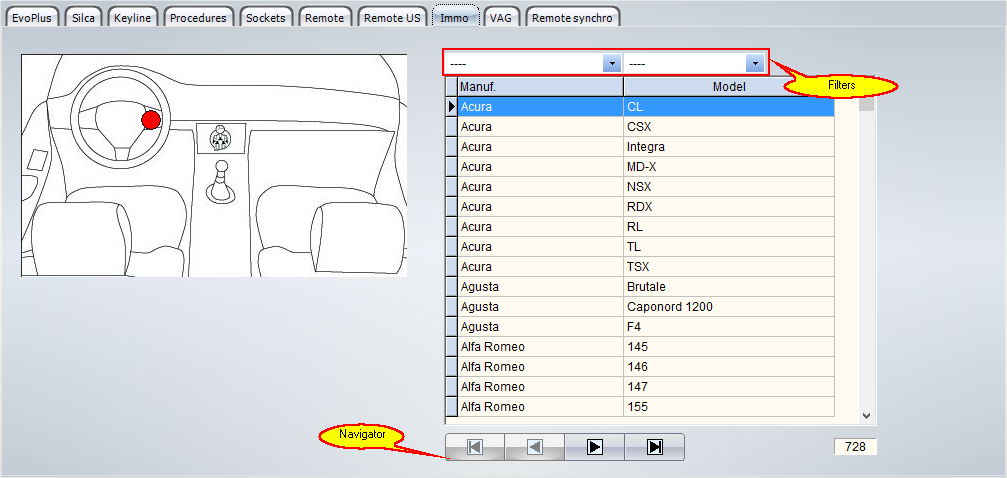Screen dimensions: 1007x478
Task: Select the MD-X model cell
Action: 729,166
